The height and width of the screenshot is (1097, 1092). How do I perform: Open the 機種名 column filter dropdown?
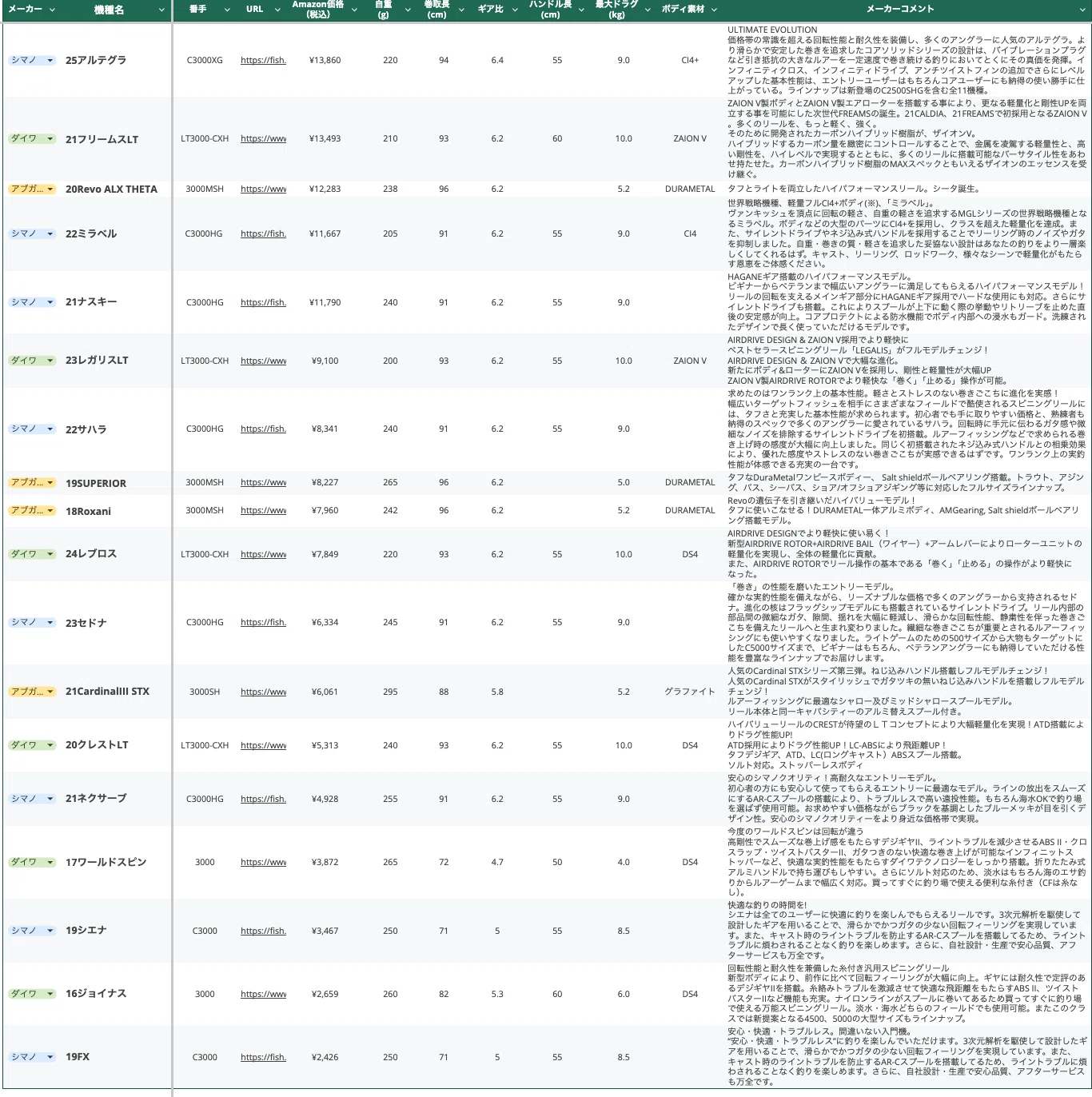click(161, 10)
